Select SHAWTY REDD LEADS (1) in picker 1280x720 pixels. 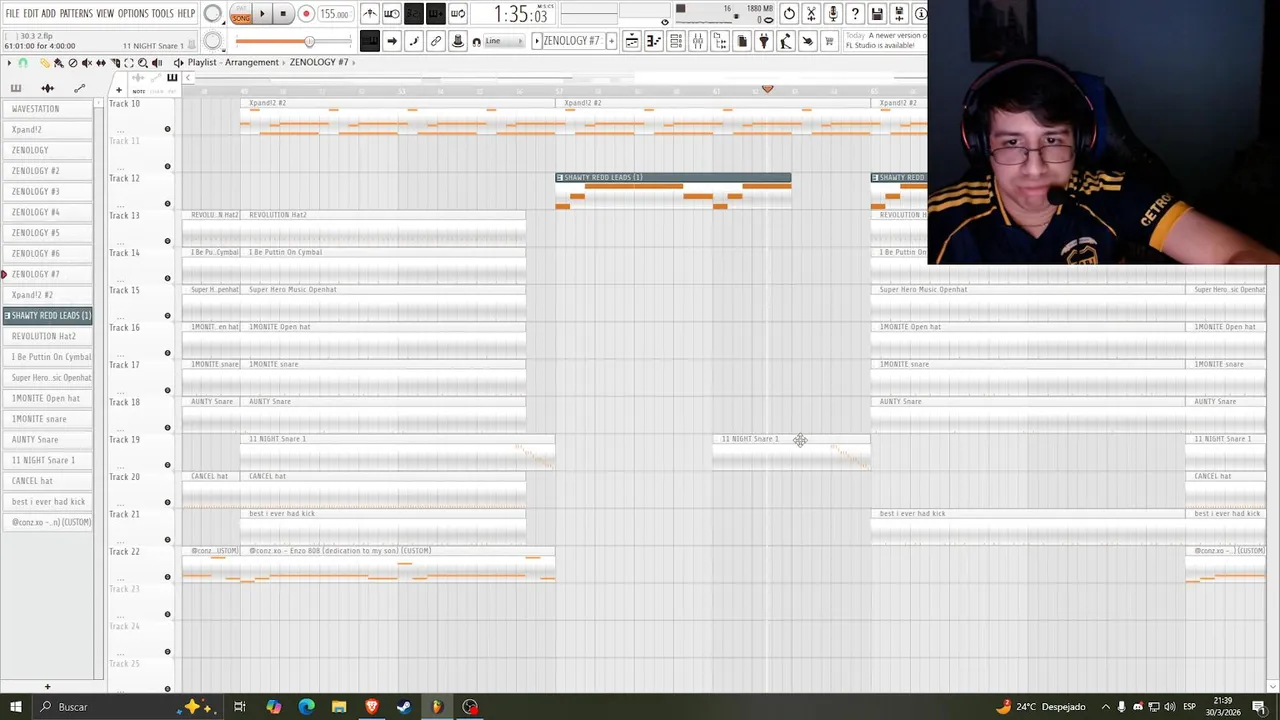coord(48,315)
